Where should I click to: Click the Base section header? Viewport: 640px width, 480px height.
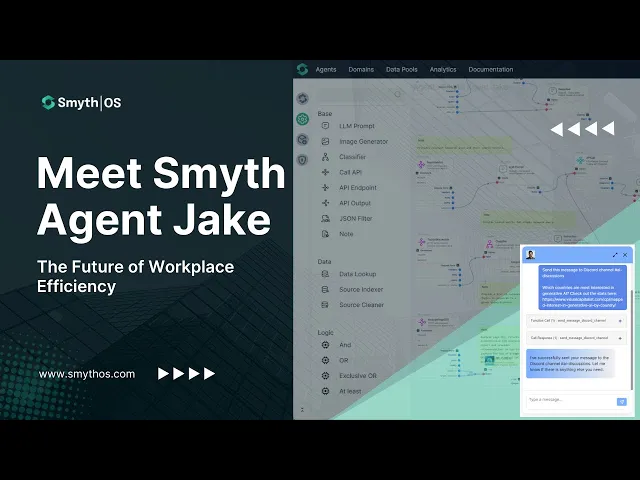pos(325,113)
